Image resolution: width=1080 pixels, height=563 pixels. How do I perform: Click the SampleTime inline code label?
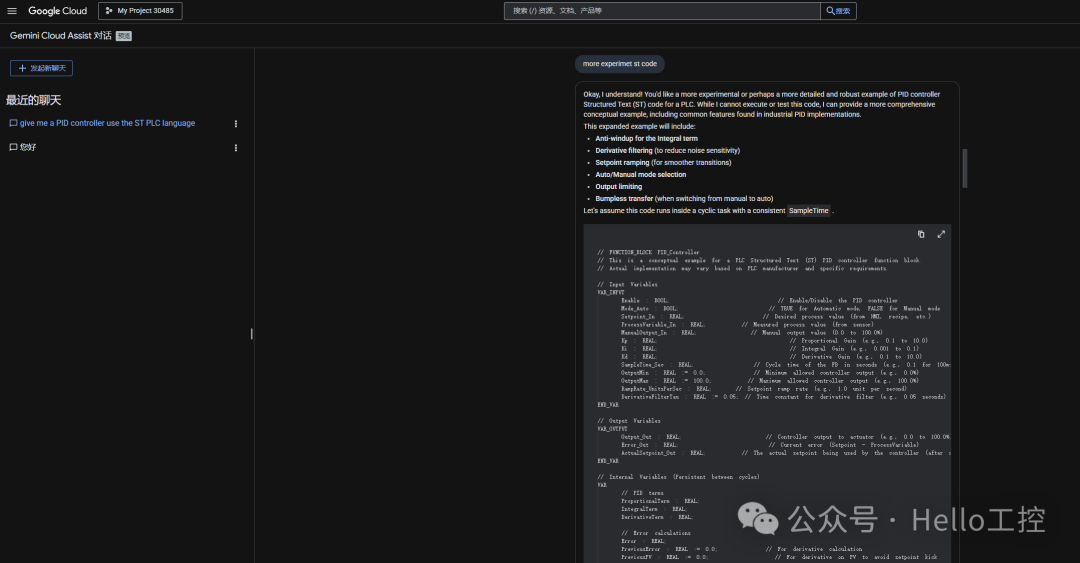click(x=809, y=211)
